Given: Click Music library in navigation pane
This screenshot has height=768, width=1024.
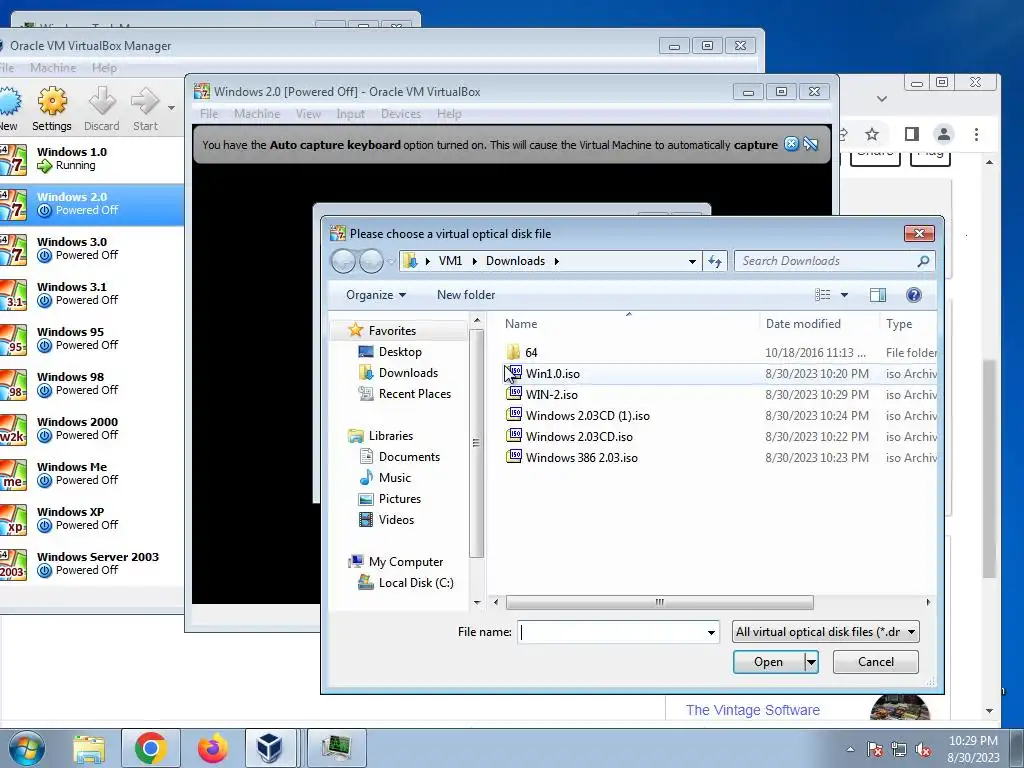Looking at the screenshot, I should pos(394,477).
